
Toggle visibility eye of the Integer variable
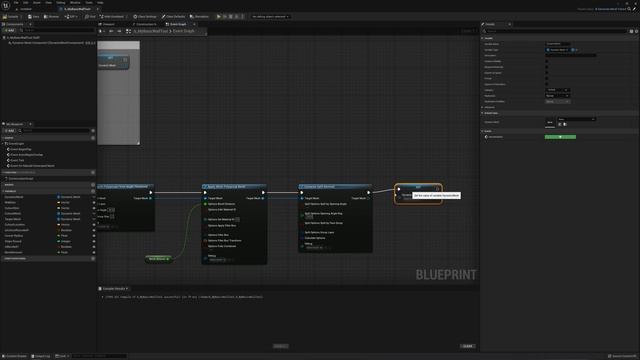(x=93, y=241)
